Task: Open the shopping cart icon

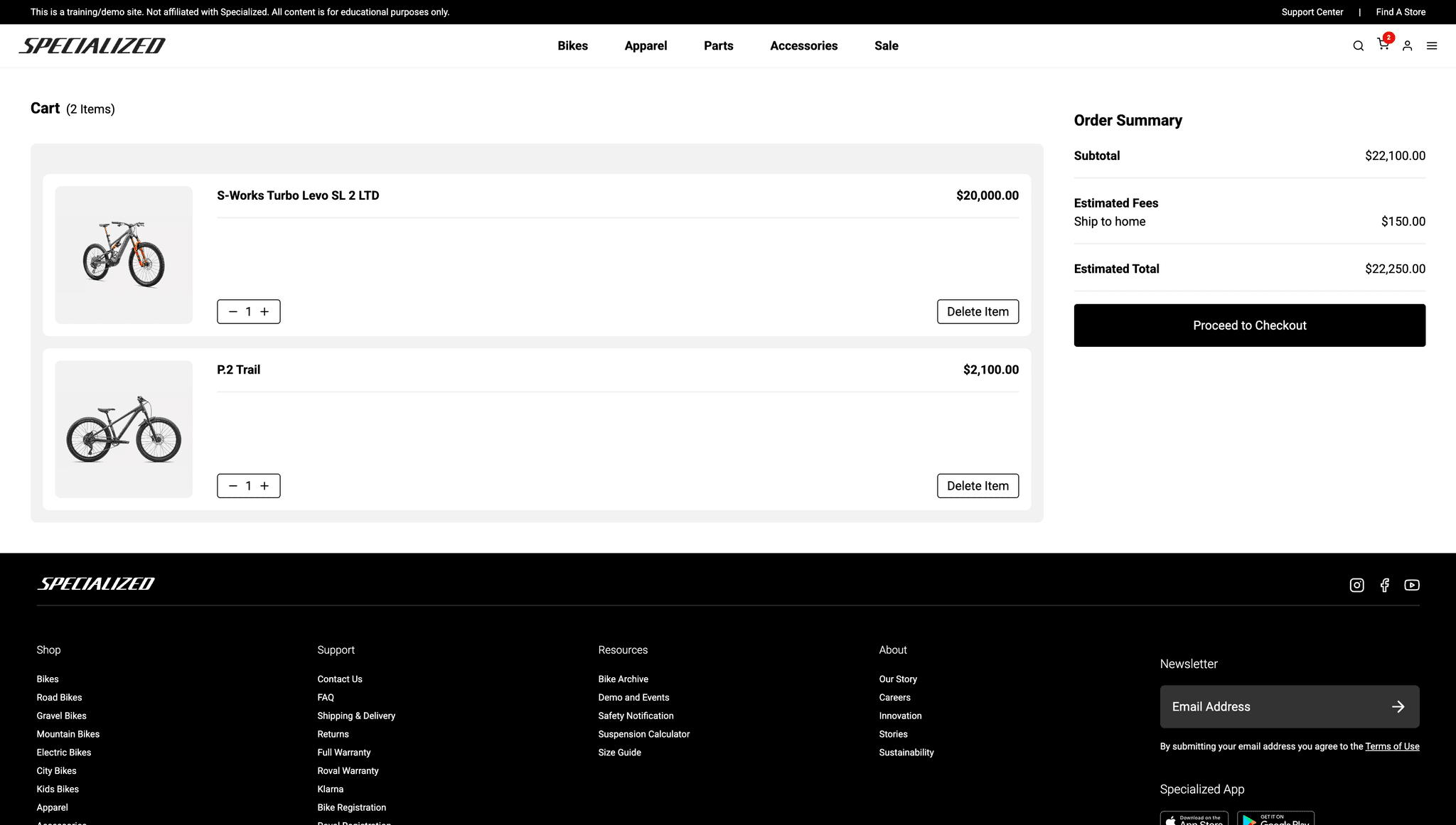Action: click(1383, 44)
